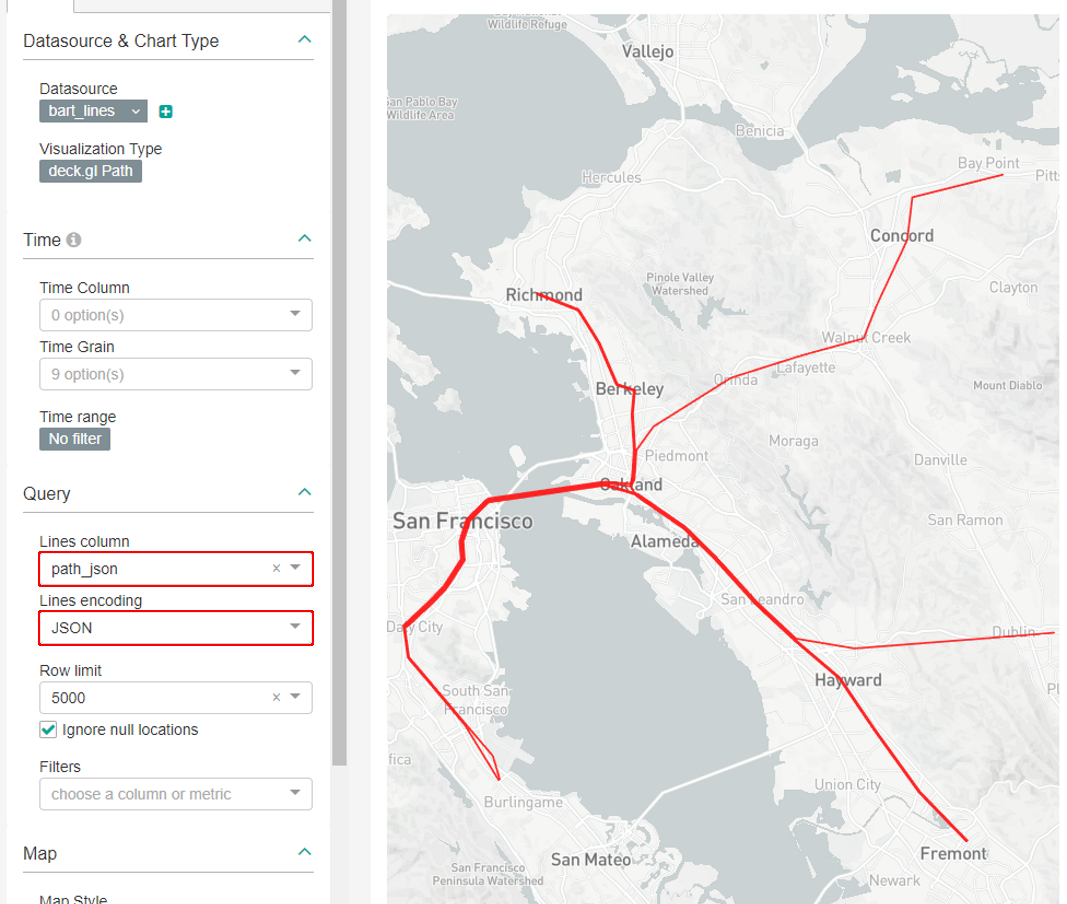1067x904 pixels.
Task: Open the Lines encoding JSON dropdown
Action: tap(175, 628)
